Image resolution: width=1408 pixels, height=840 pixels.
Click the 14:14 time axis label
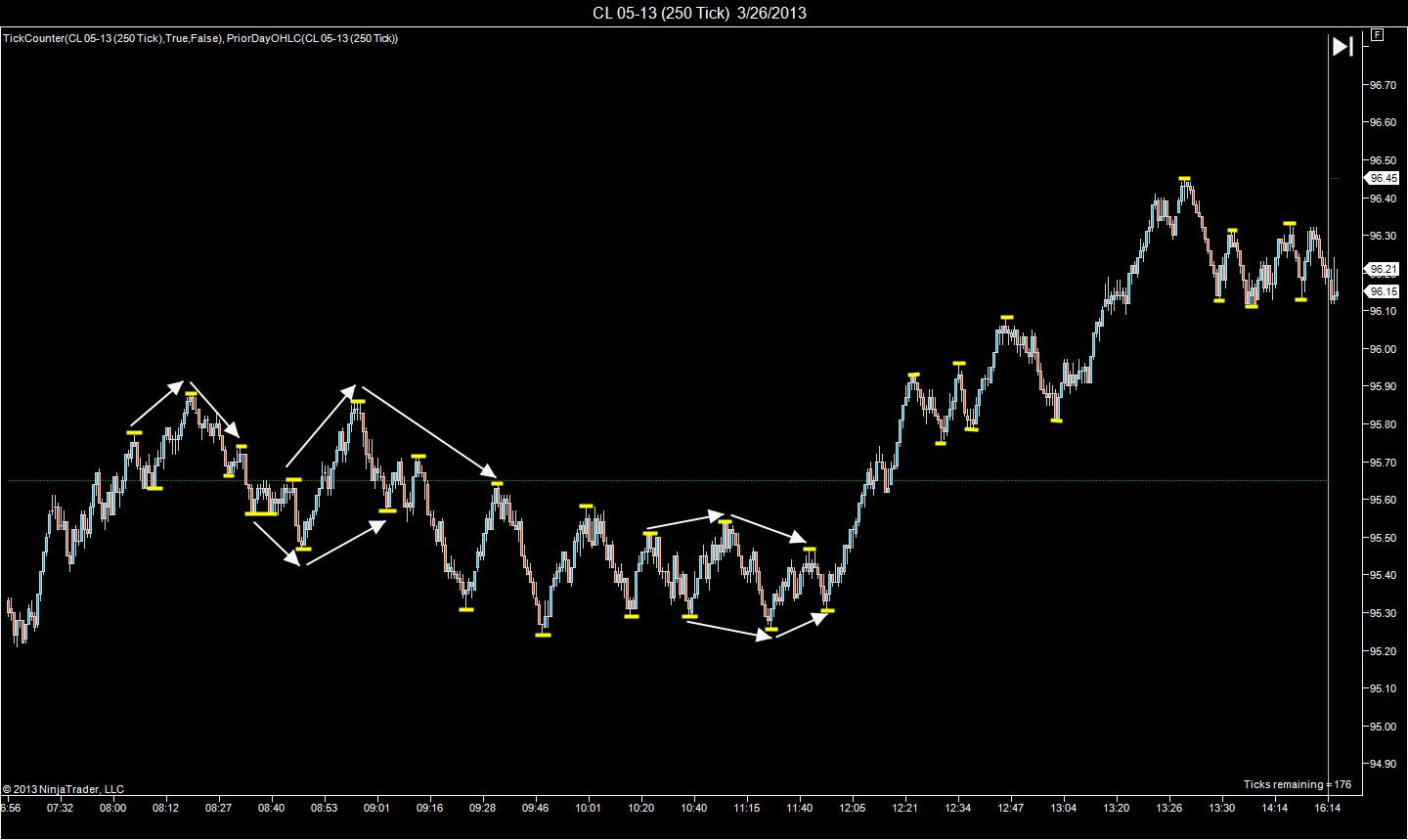pyautogui.click(x=1275, y=809)
